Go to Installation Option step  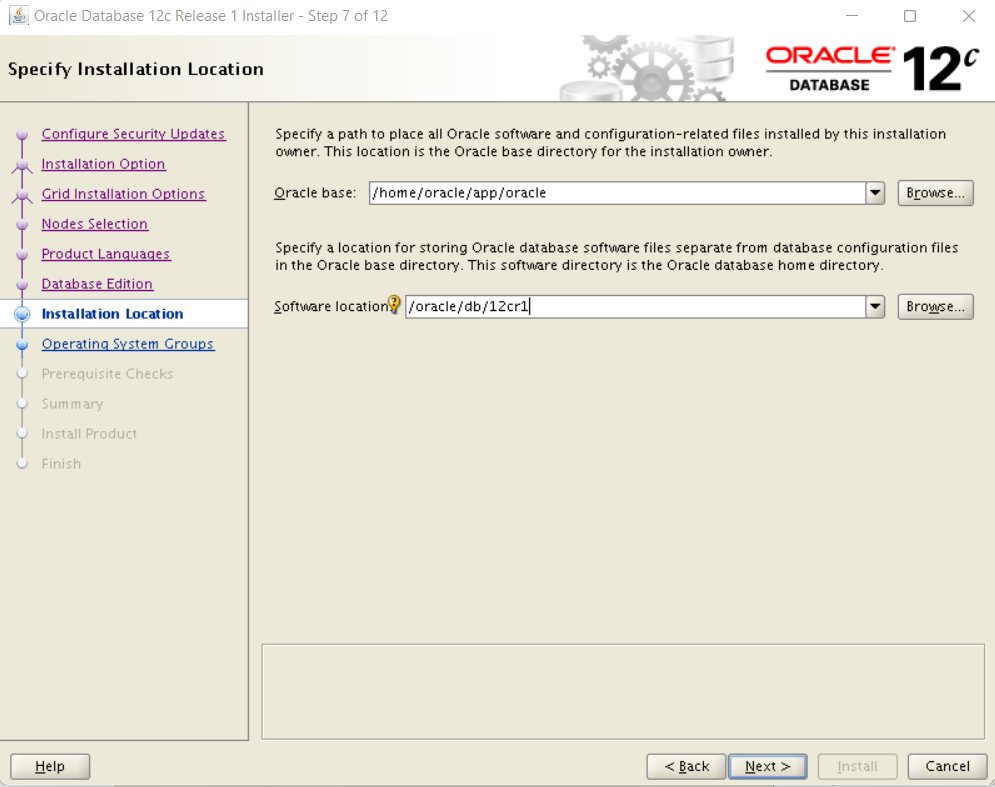coord(103,164)
